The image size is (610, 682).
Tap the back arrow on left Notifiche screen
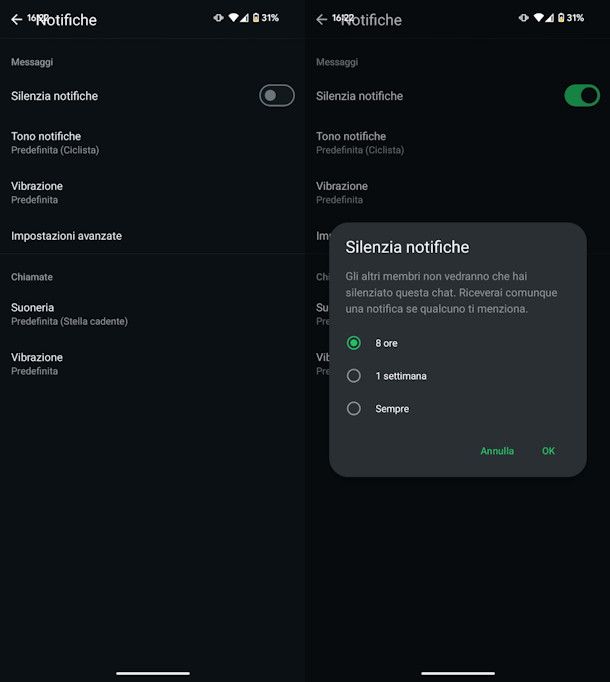(x=17, y=20)
